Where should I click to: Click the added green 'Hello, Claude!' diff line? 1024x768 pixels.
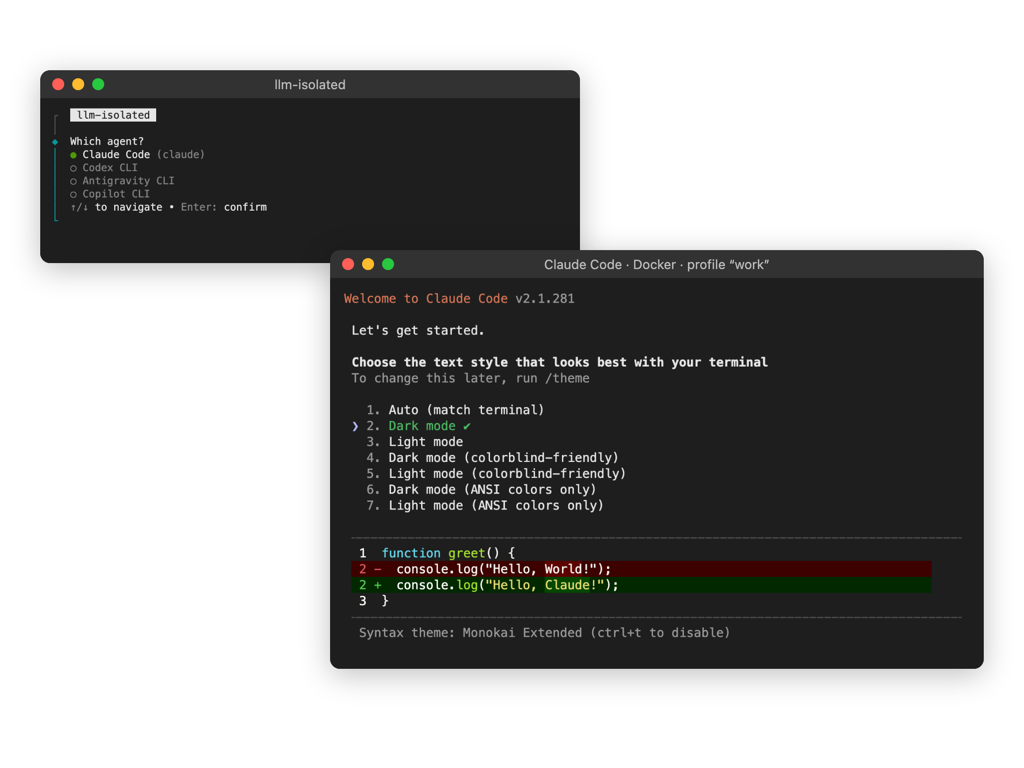[x=641, y=585]
